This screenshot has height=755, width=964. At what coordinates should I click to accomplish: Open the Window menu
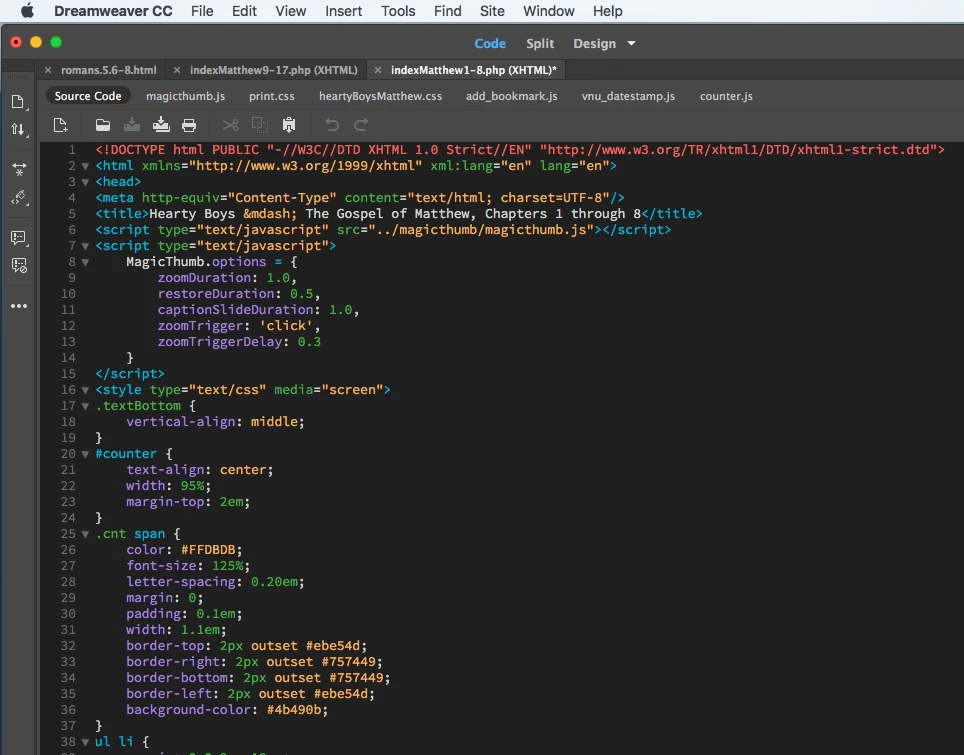(548, 11)
